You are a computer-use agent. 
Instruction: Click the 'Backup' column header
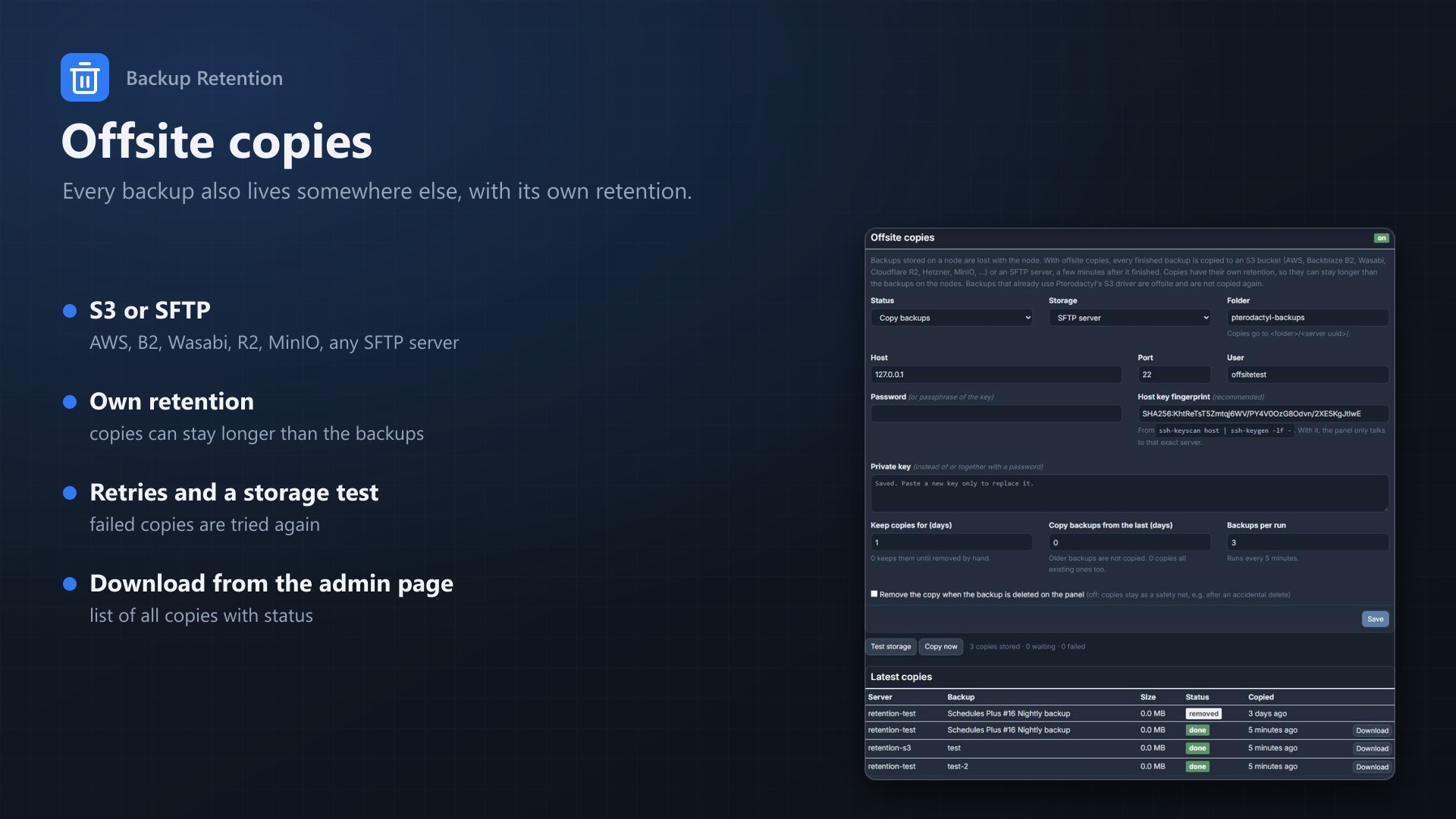961,697
